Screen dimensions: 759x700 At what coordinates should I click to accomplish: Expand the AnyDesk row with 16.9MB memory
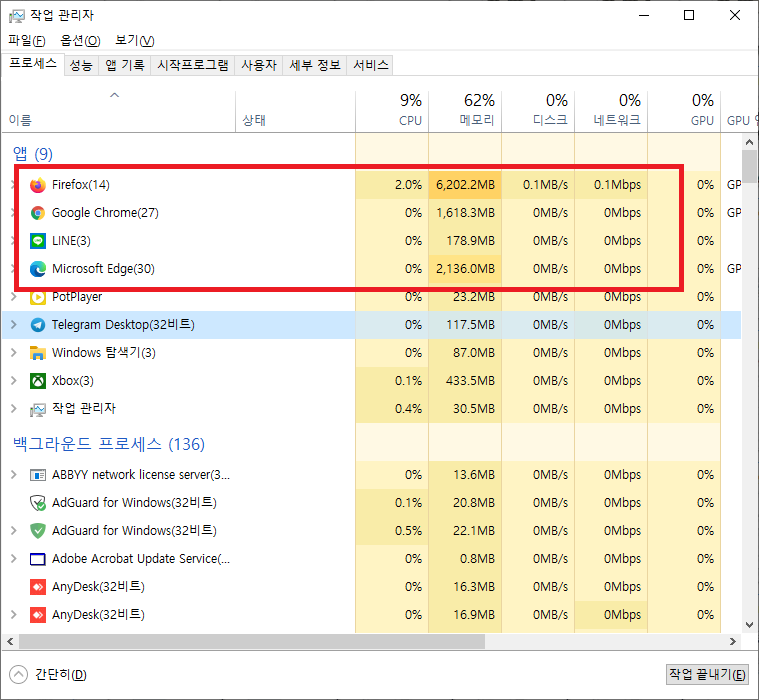14,615
